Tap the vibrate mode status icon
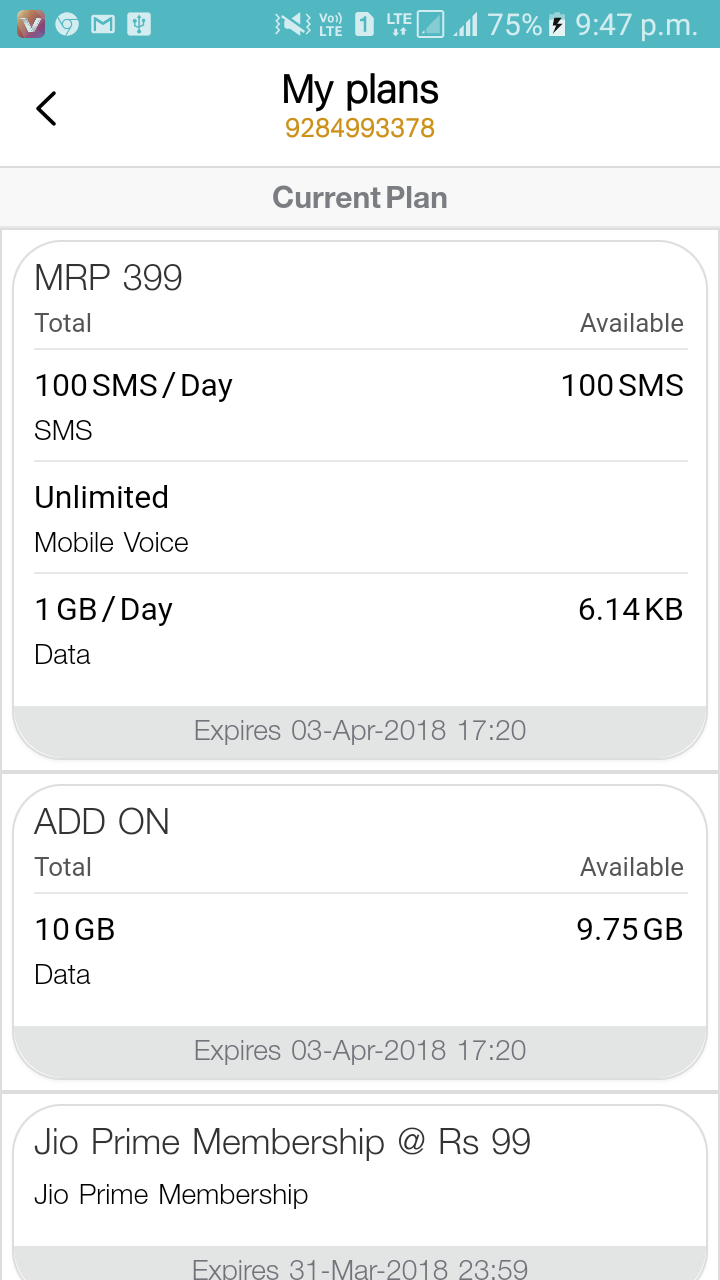Image resolution: width=720 pixels, height=1280 pixels. 292,24
